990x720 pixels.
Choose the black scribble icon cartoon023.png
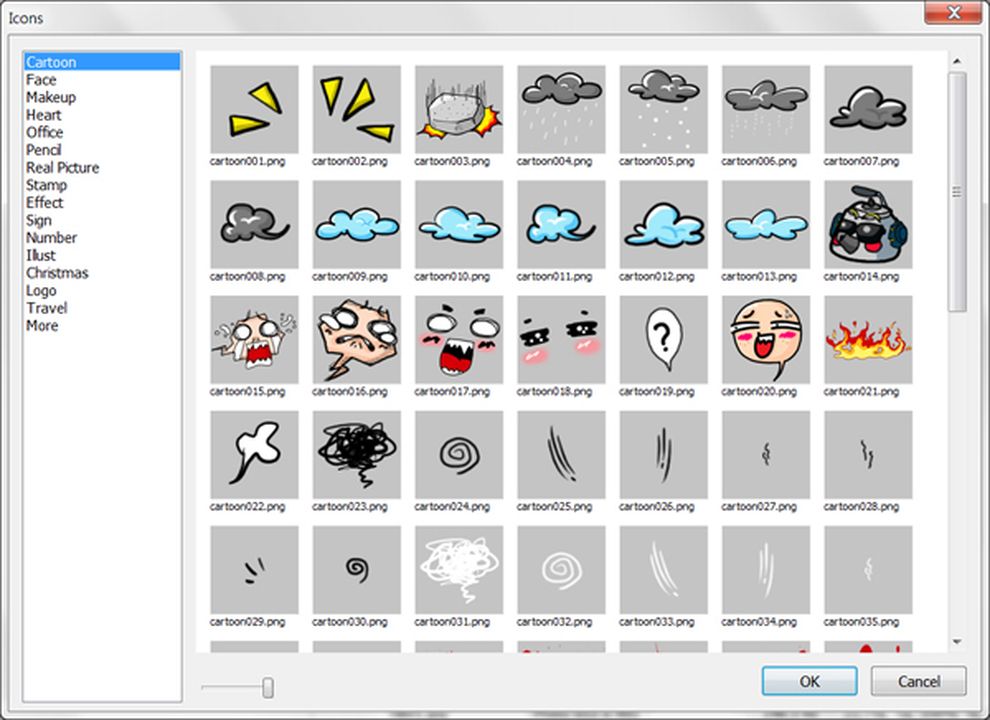tap(356, 453)
